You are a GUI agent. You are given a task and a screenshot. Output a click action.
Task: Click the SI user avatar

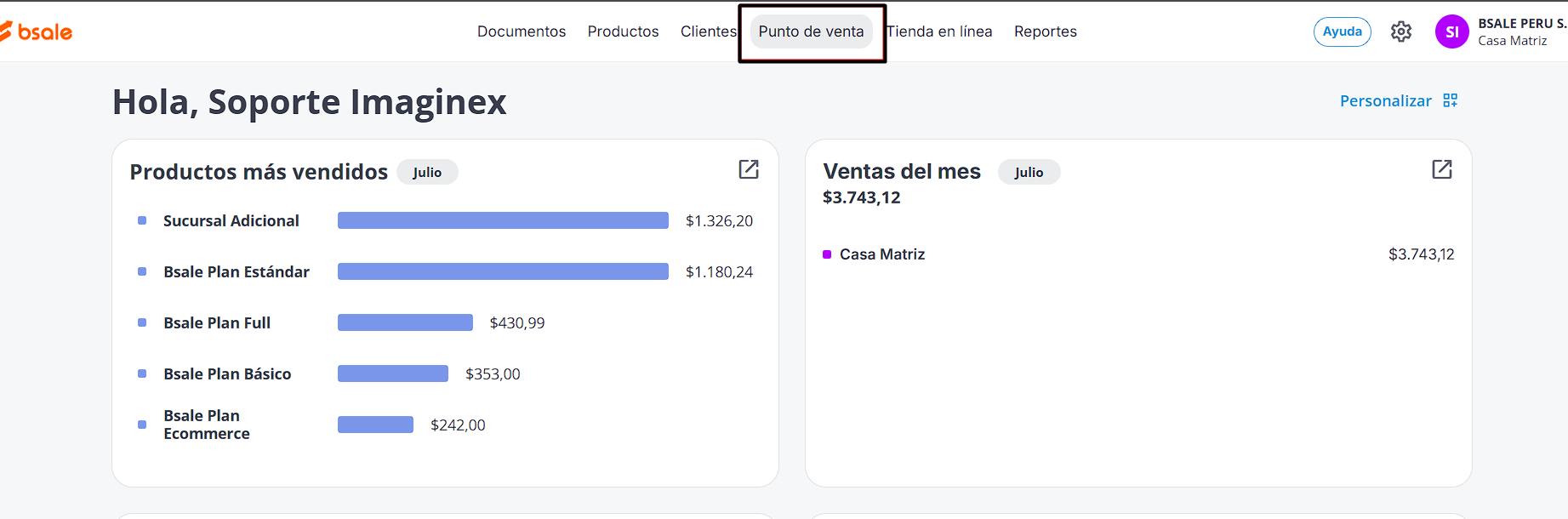(1452, 31)
